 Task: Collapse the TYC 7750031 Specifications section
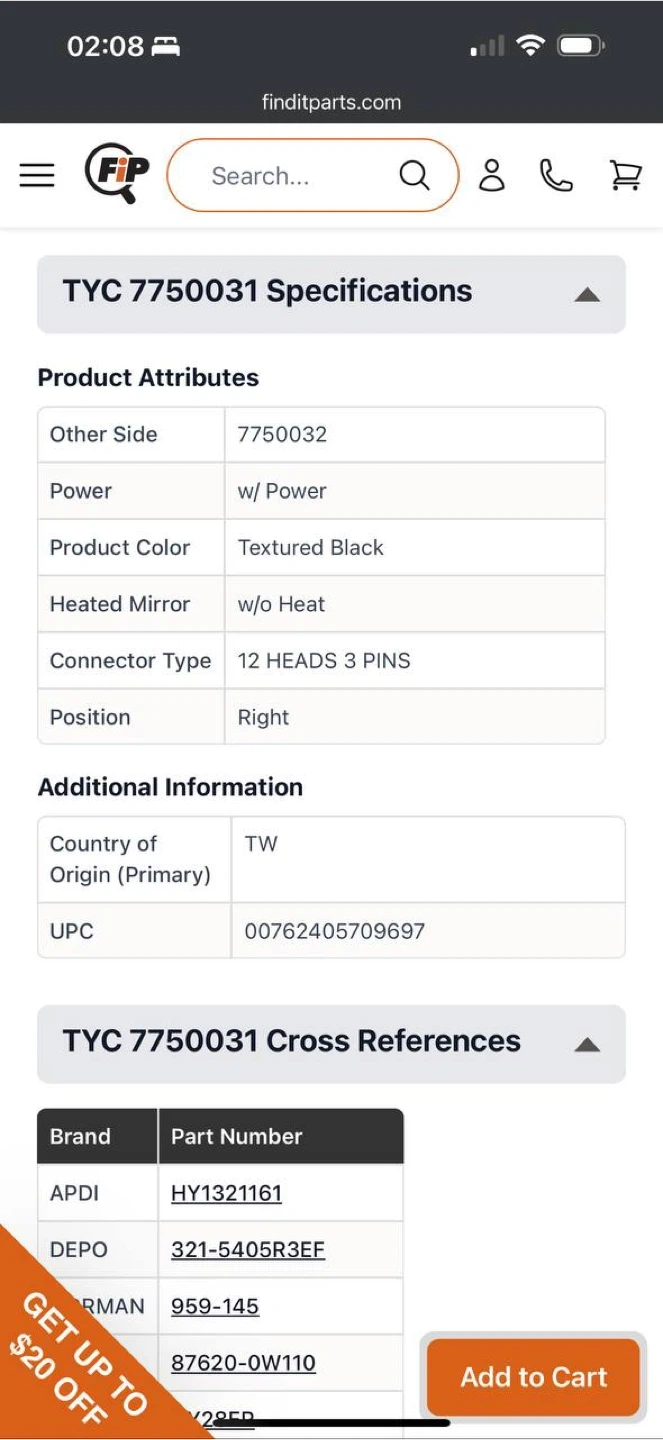coord(587,294)
